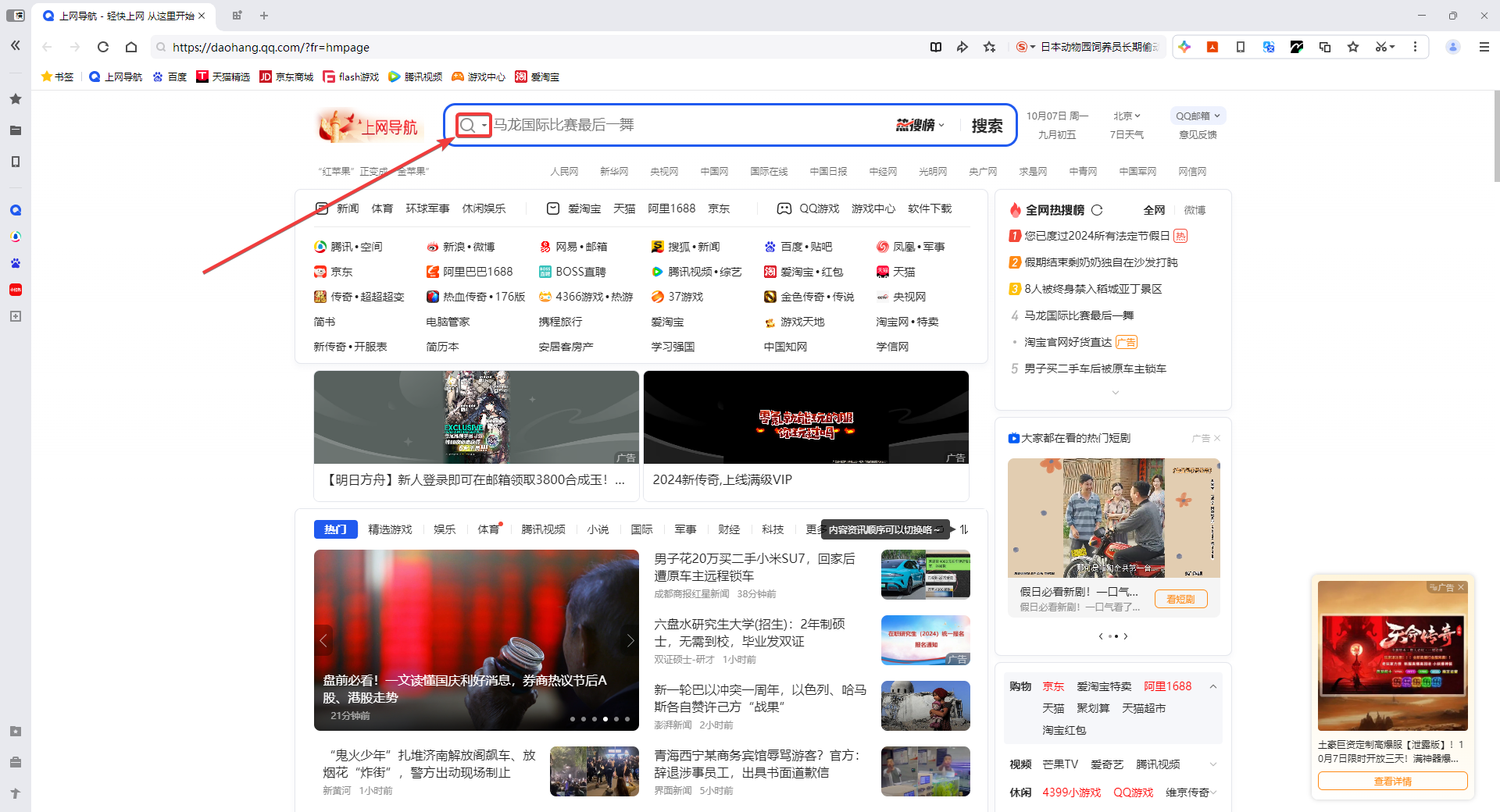1500x812 pixels.
Task: Open the Adobe Acrobat extension icon
Action: coord(1212,47)
